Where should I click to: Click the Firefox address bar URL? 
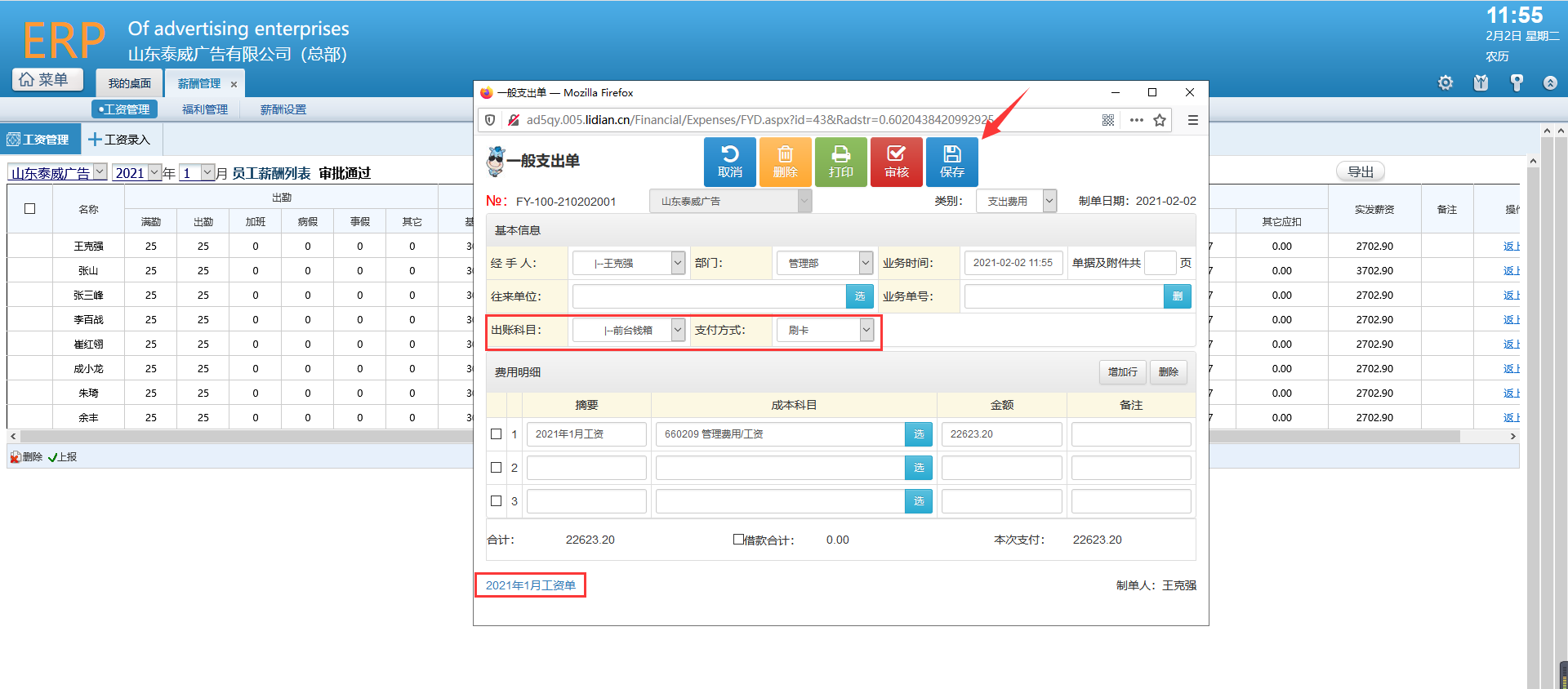[x=760, y=120]
